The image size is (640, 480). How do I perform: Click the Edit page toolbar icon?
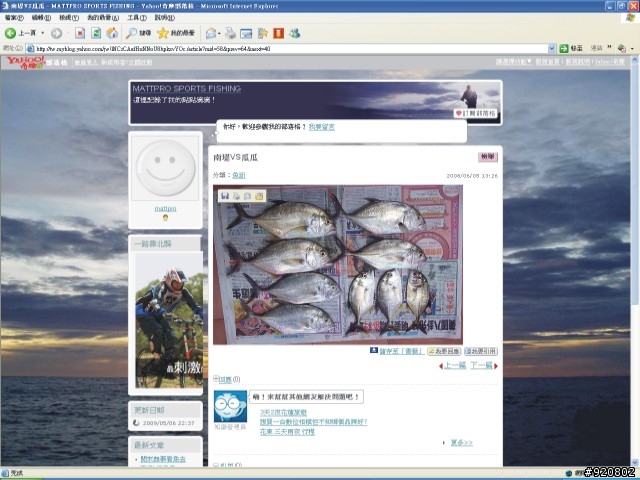pos(246,33)
